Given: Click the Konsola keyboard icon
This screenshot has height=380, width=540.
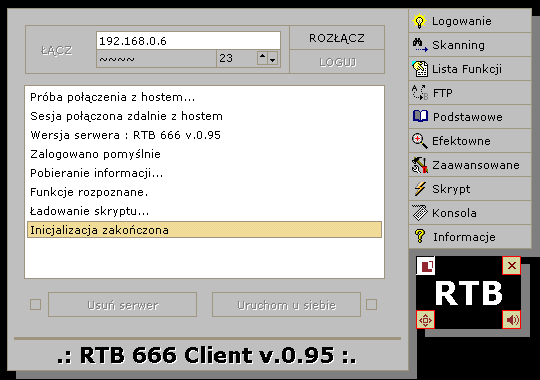Looking at the screenshot, I should click(x=420, y=213).
